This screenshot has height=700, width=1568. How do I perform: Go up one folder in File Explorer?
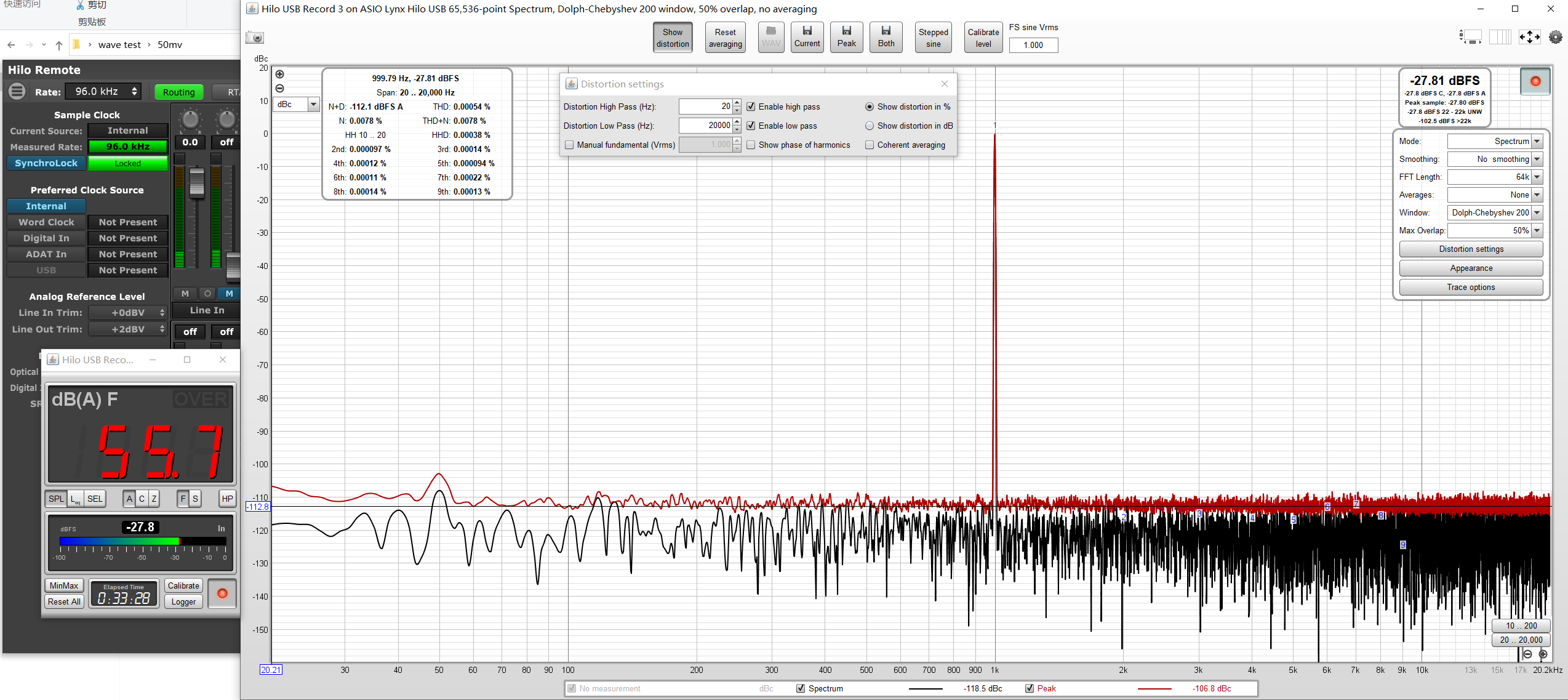click(59, 45)
